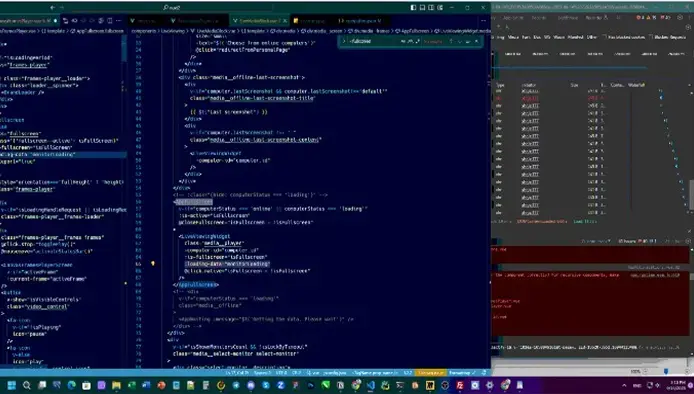The image size is (694, 394).
Task: Click the DevTools network list scrollbar
Action: point(691,195)
